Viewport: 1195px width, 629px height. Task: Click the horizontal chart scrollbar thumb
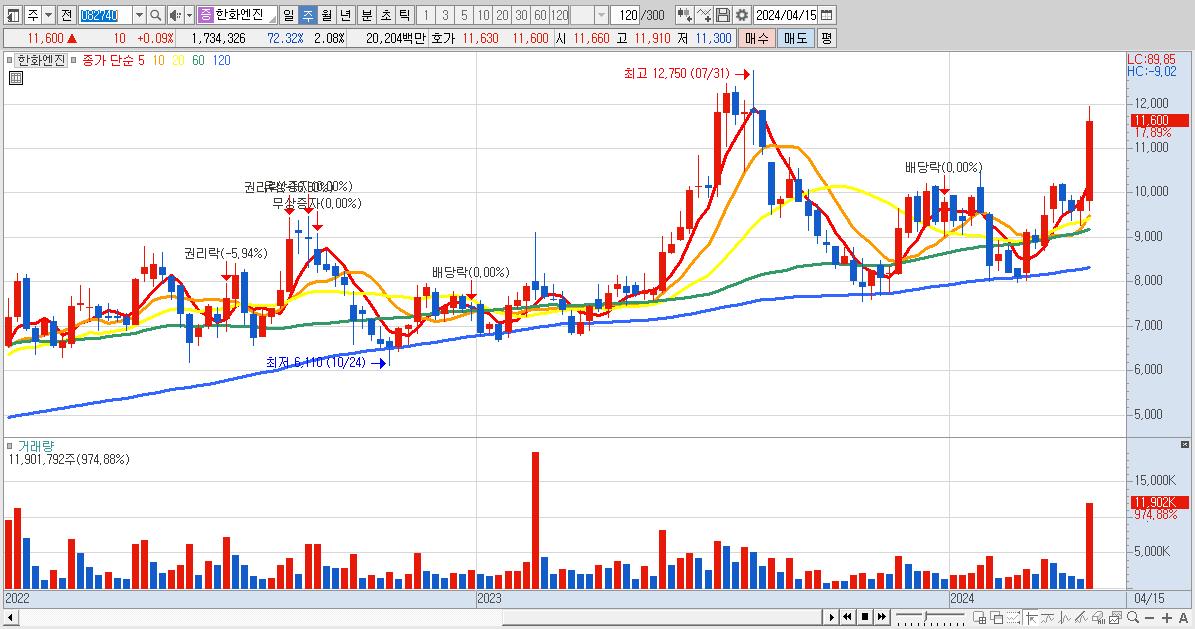662,617
